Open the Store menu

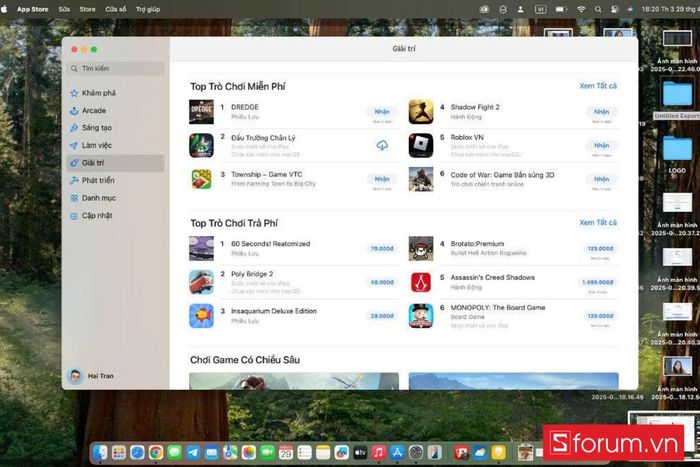coord(88,9)
